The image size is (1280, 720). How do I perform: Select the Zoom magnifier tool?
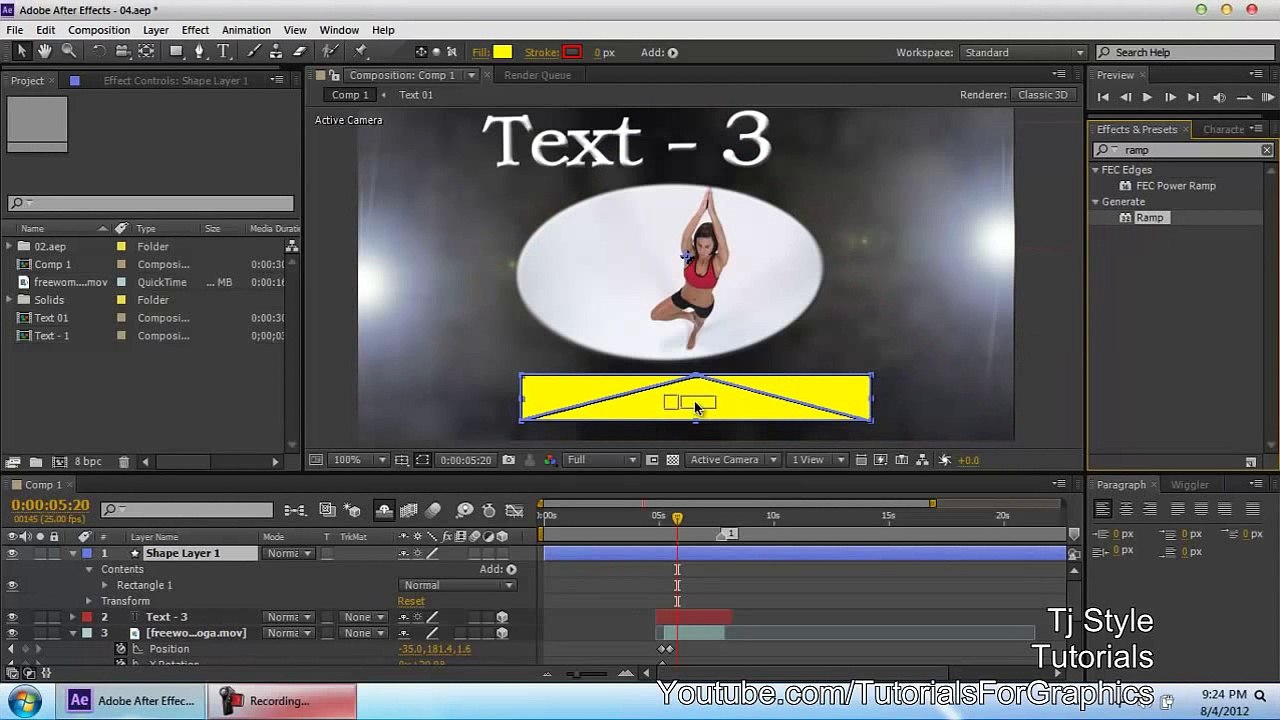pos(69,52)
